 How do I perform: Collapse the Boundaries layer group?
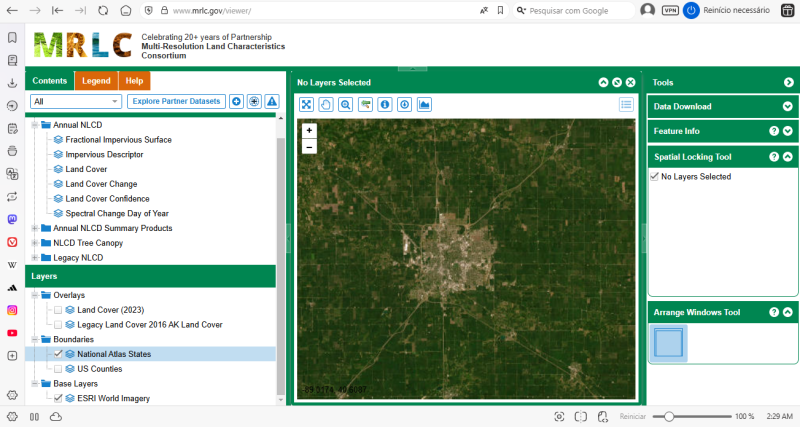(x=35, y=339)
